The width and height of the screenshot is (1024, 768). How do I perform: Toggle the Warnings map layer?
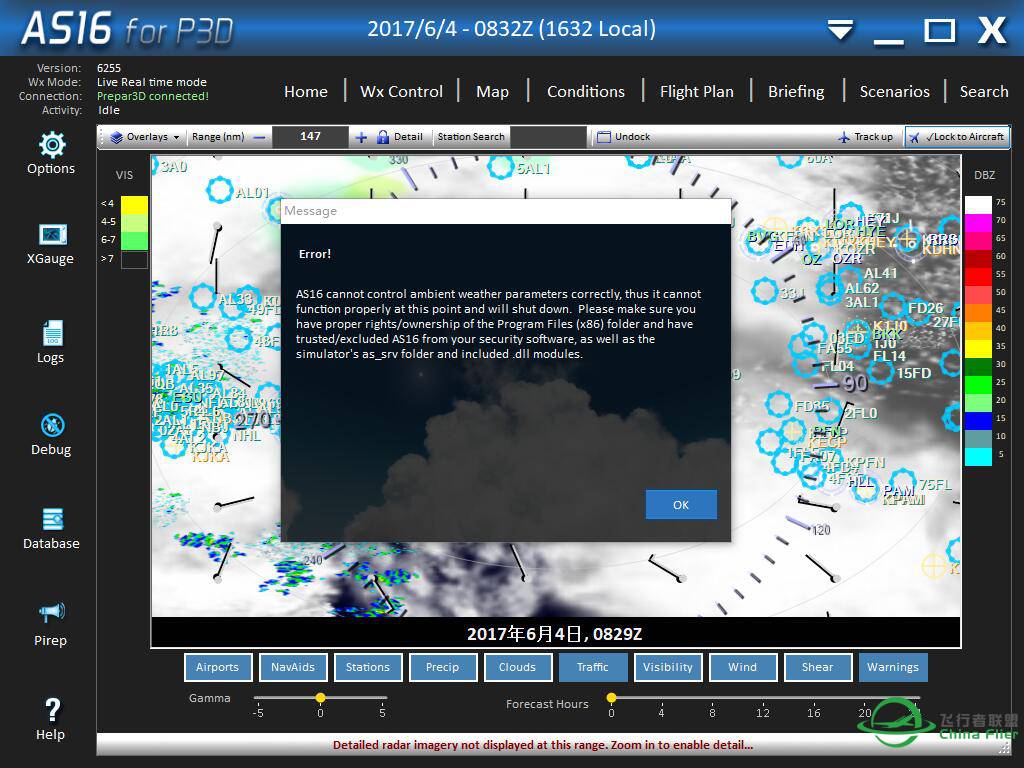[x=893, y=667]
